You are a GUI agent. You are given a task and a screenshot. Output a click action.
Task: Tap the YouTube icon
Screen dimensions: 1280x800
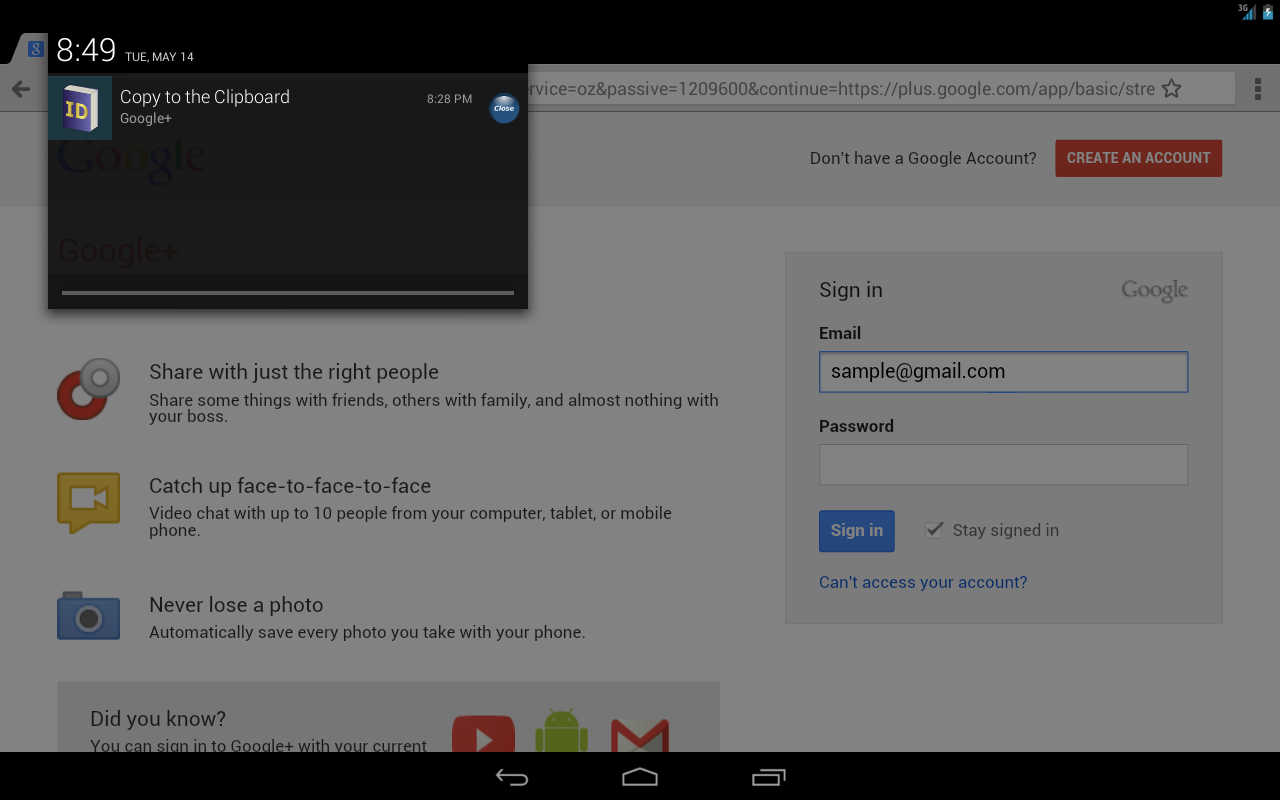coord(484,734)
